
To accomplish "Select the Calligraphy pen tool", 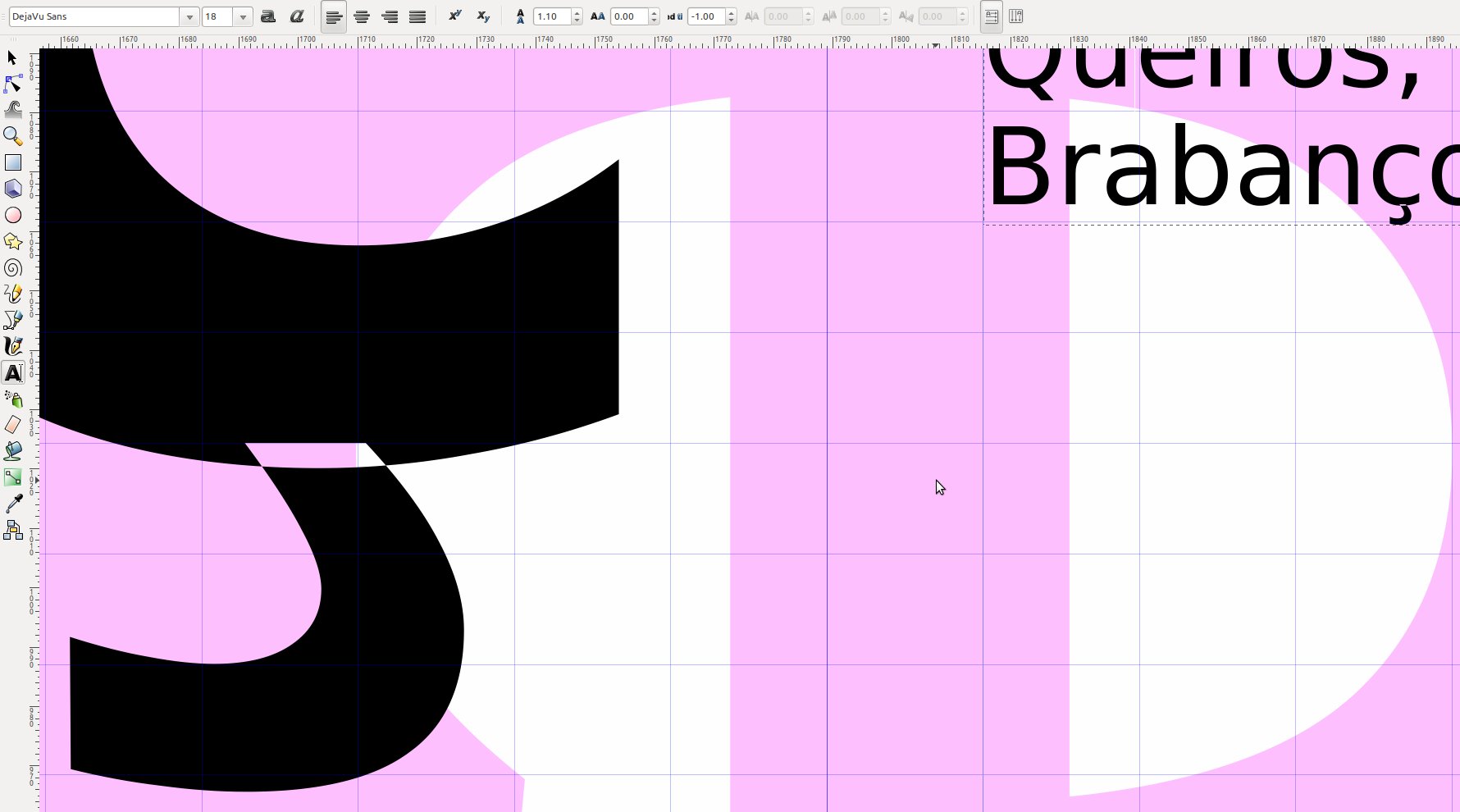I will click(13, 346).
